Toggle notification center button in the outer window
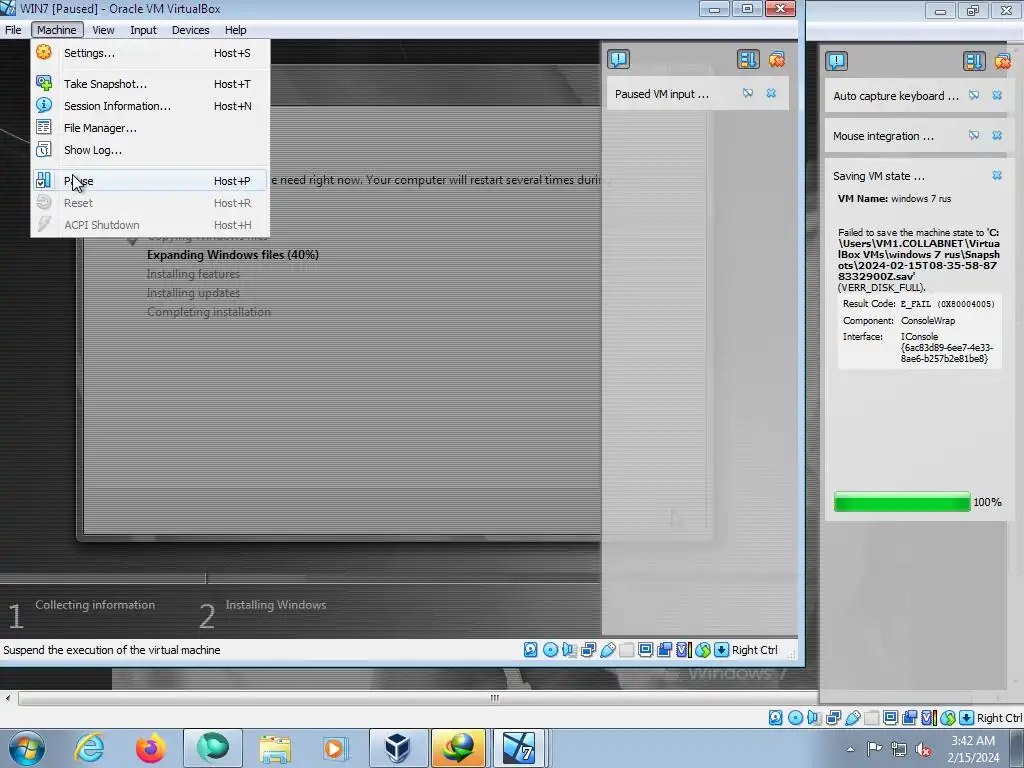Screen dimensions: 1024x768 (x=837, y=61)
